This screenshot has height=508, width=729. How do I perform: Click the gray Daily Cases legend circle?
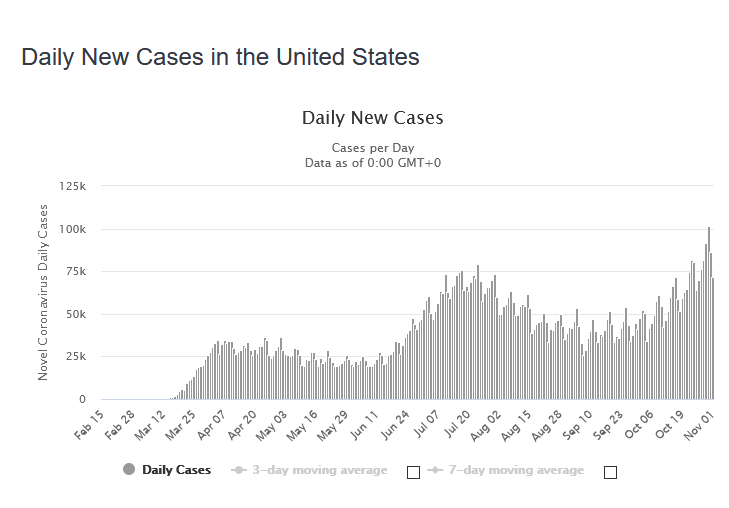[129, 470]
